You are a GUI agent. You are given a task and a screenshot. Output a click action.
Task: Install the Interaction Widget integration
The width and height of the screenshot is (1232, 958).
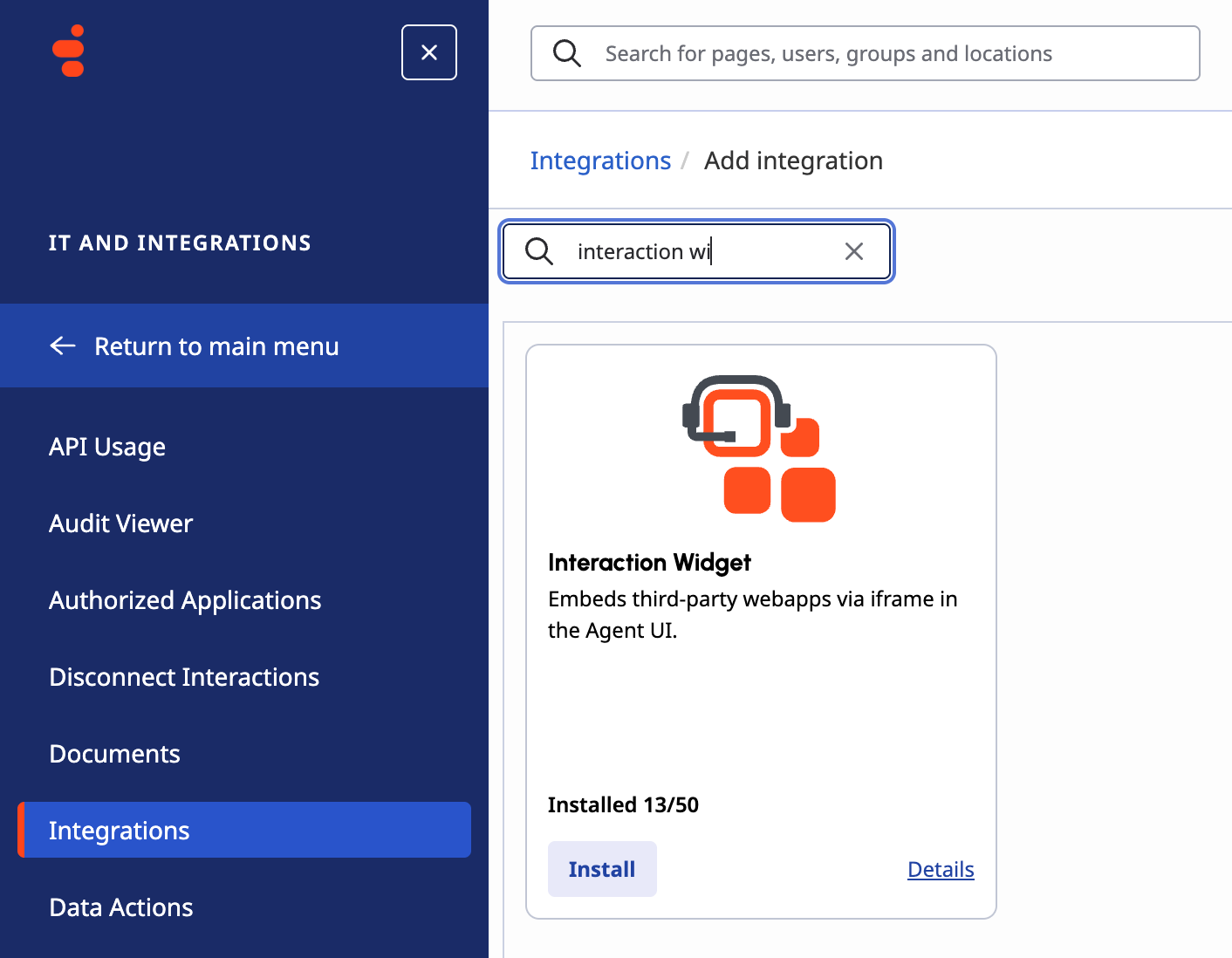pos(602,869)
